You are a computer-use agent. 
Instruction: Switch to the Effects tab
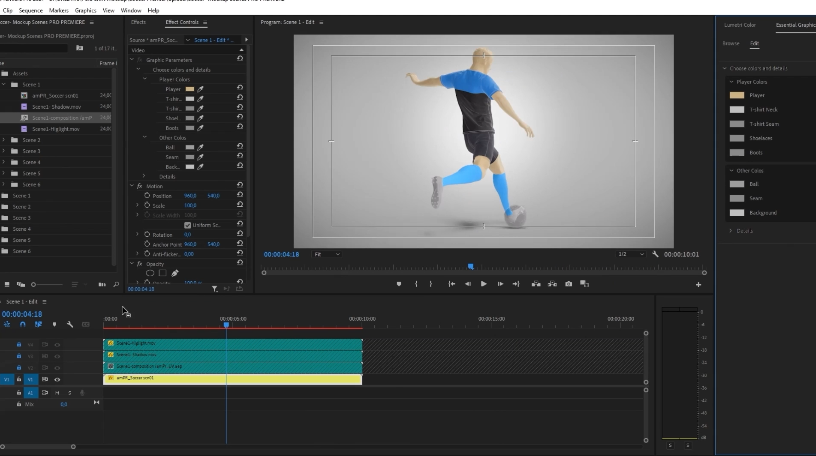coord(138,22)
